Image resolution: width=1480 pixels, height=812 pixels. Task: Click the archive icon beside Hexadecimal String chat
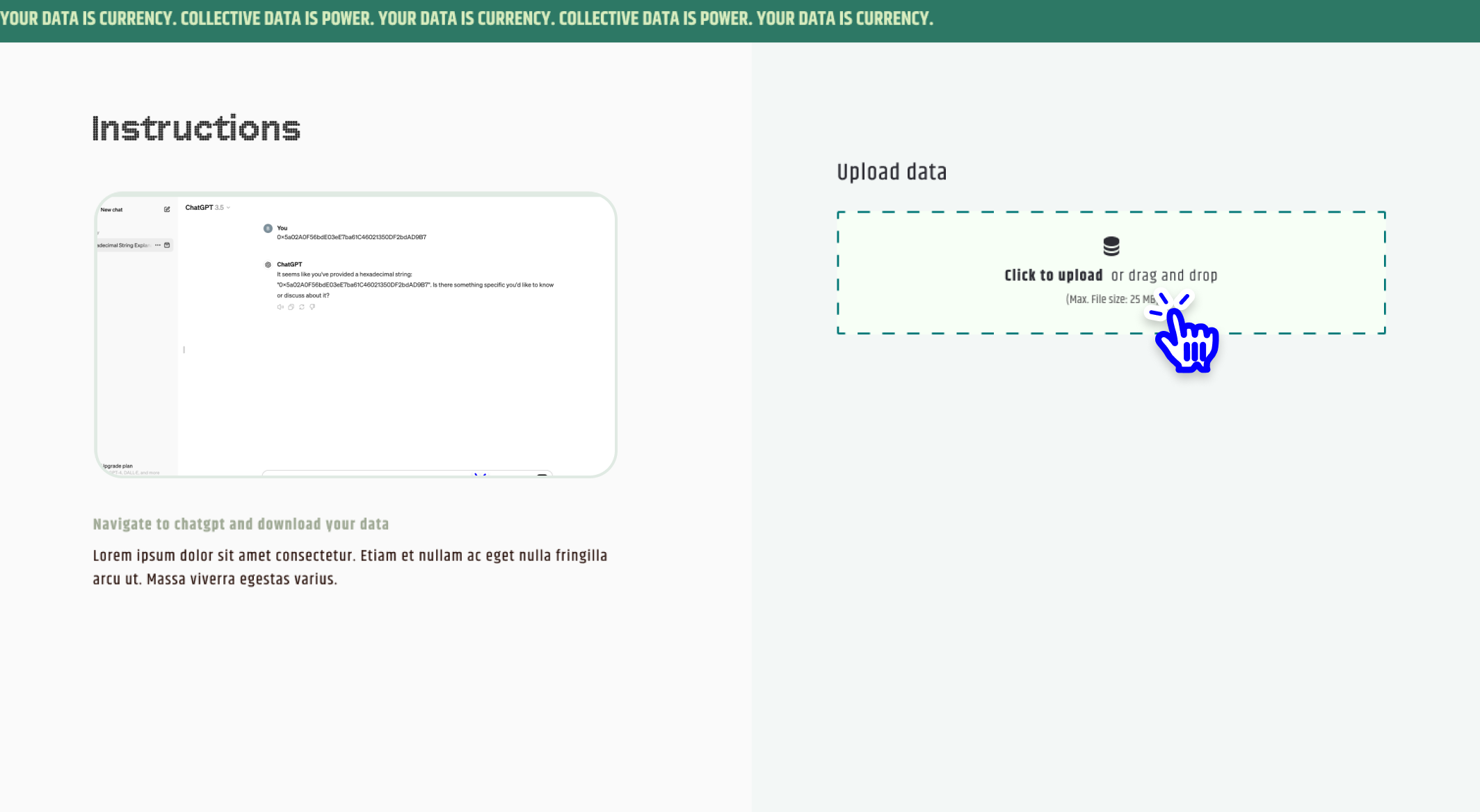[167, 245]
